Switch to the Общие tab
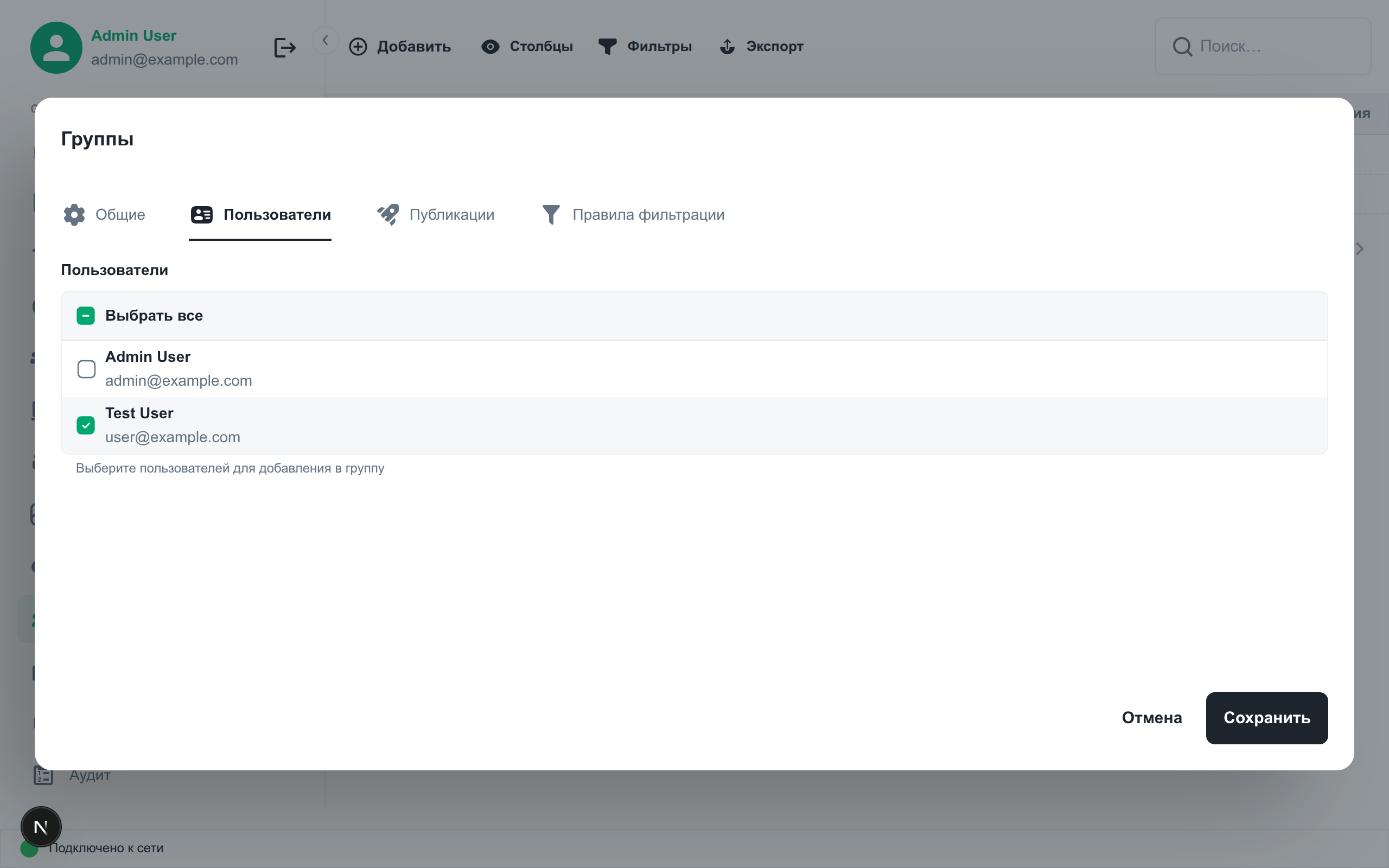Viewport: 1389px width, 868px height. pos(105,215)
